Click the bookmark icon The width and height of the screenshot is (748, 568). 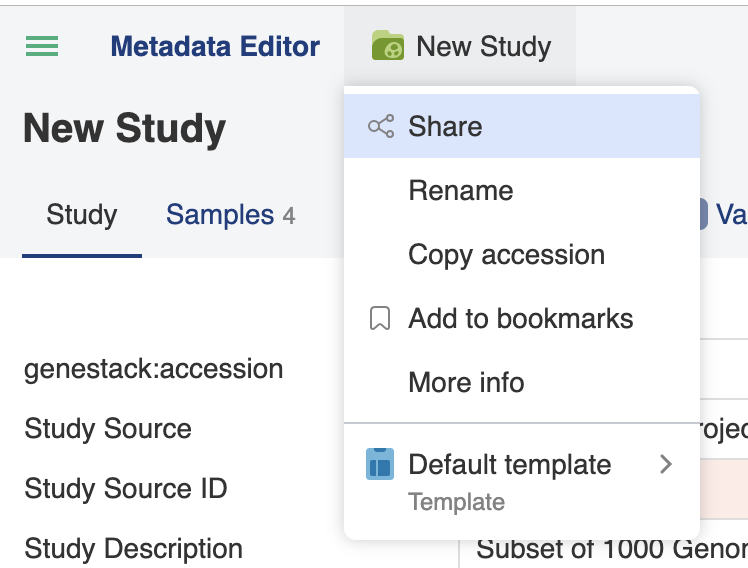(380, 318)
